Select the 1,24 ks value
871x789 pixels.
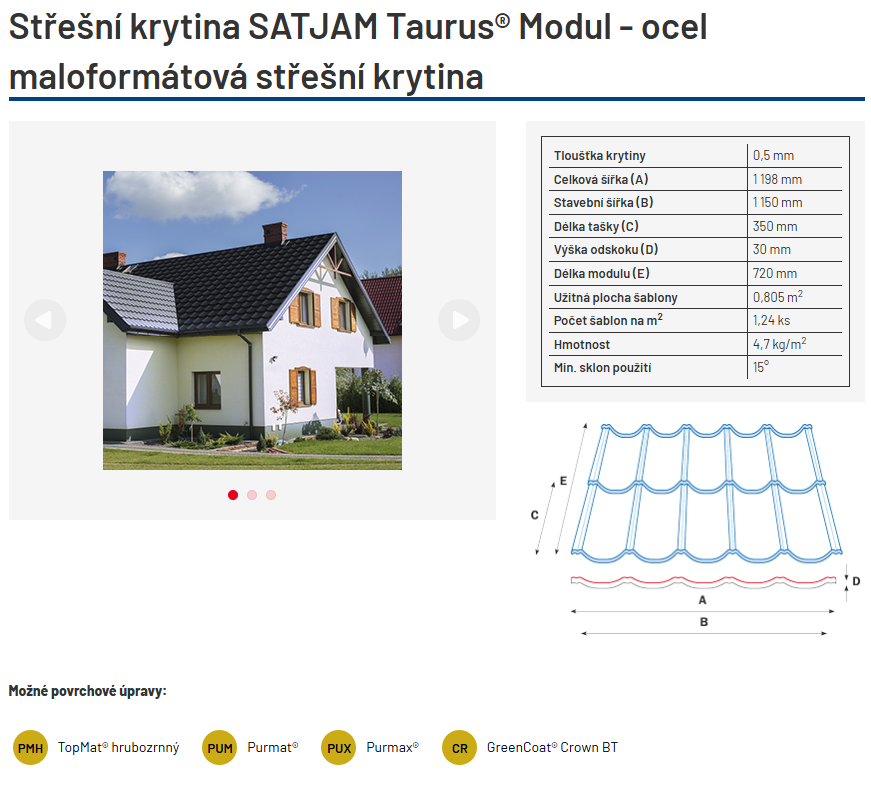pos(771,321)
